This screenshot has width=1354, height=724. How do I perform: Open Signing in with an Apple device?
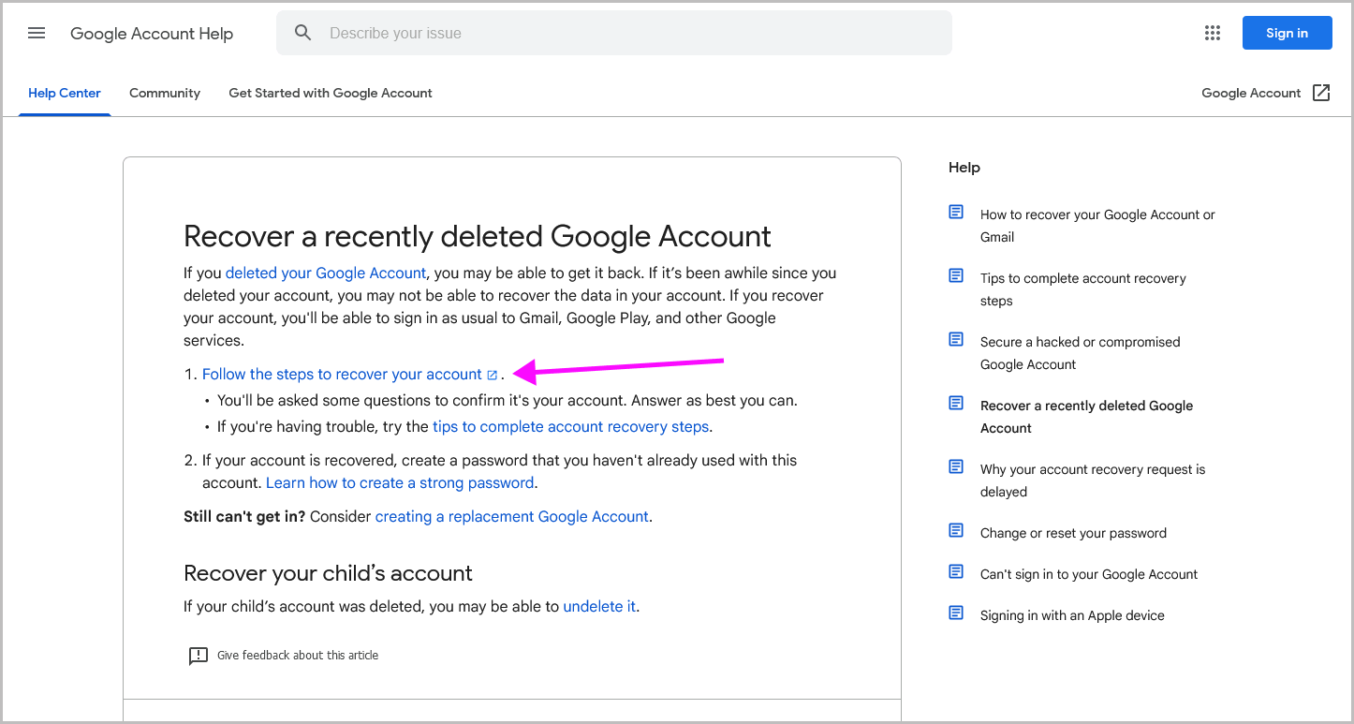point(1072,615)
